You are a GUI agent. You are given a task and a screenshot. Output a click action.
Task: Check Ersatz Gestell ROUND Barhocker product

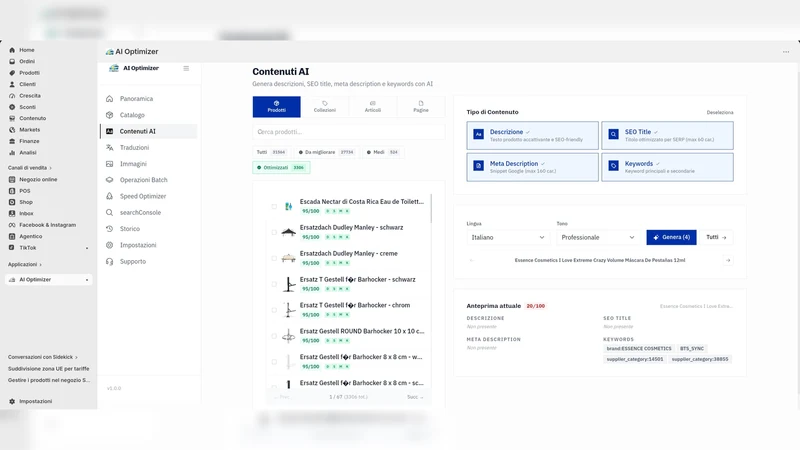coord(274,336)
